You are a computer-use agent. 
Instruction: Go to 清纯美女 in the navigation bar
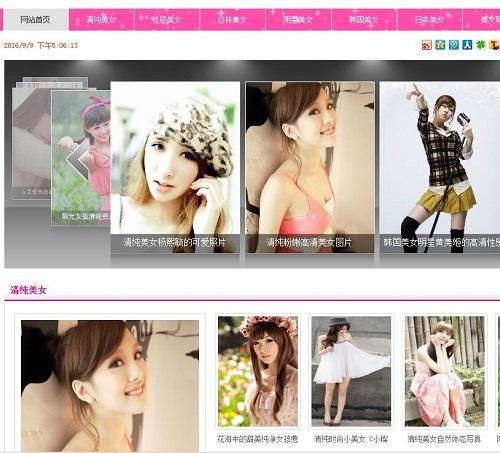click(101, 20)
